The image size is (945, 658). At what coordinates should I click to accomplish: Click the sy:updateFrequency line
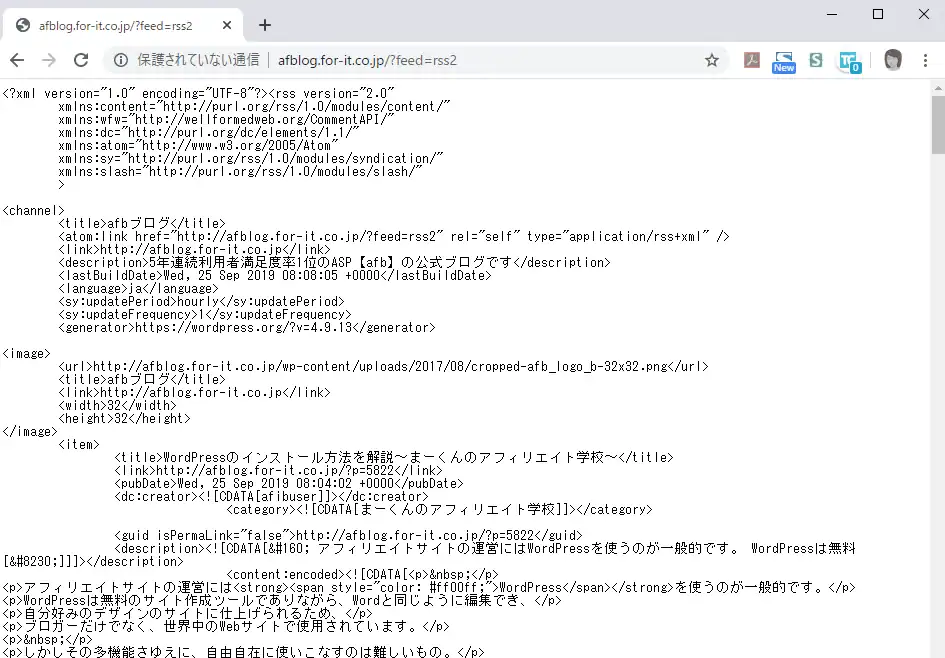point(205,315)
